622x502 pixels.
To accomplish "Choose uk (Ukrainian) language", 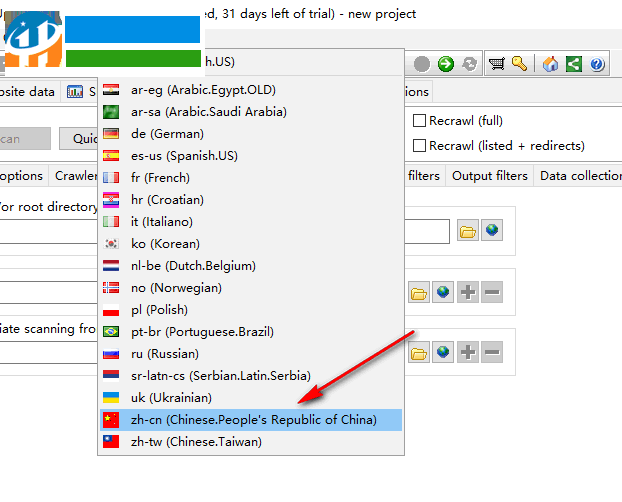I will [x=251, y=398].
